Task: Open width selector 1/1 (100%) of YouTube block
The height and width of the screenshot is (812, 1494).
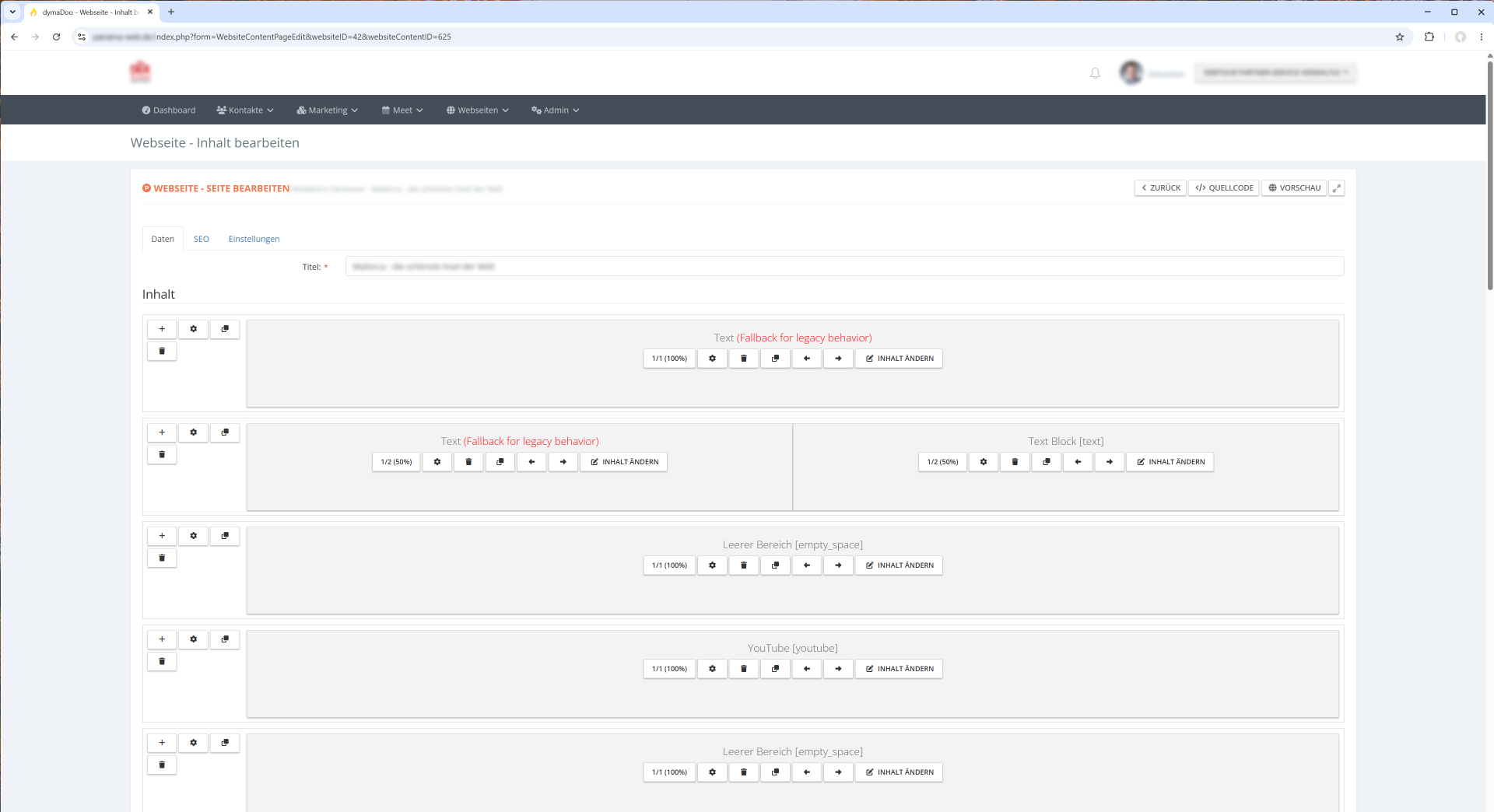Action: (x=669, y=669)
